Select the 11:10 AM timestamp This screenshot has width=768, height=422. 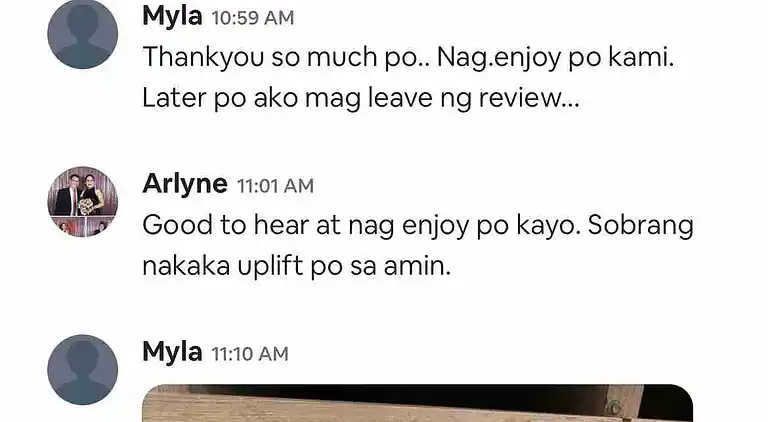[250, 354]
